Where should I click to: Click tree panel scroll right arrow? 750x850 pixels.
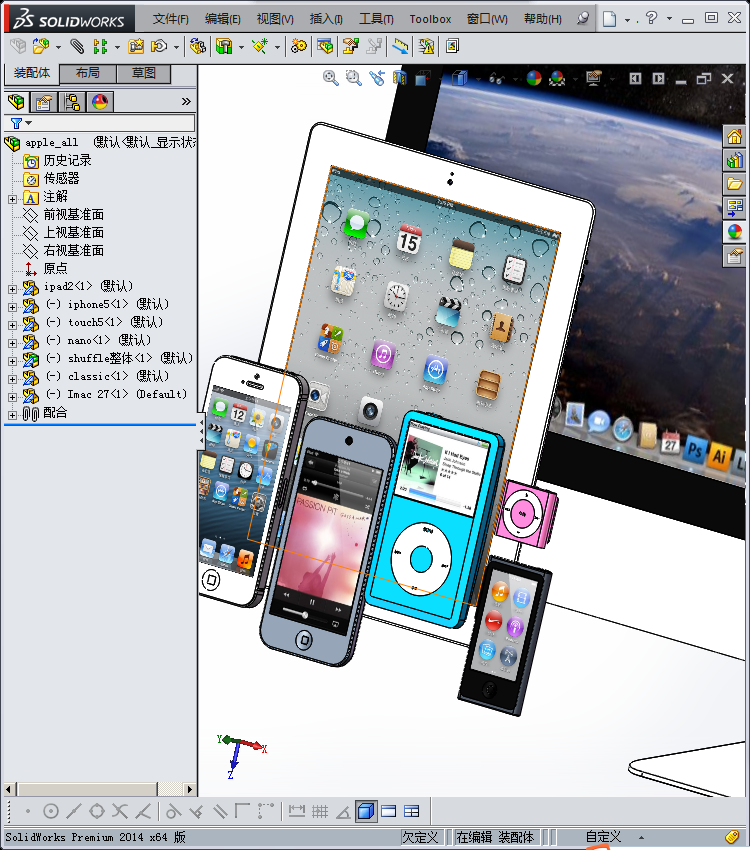[x=189, y=789]
